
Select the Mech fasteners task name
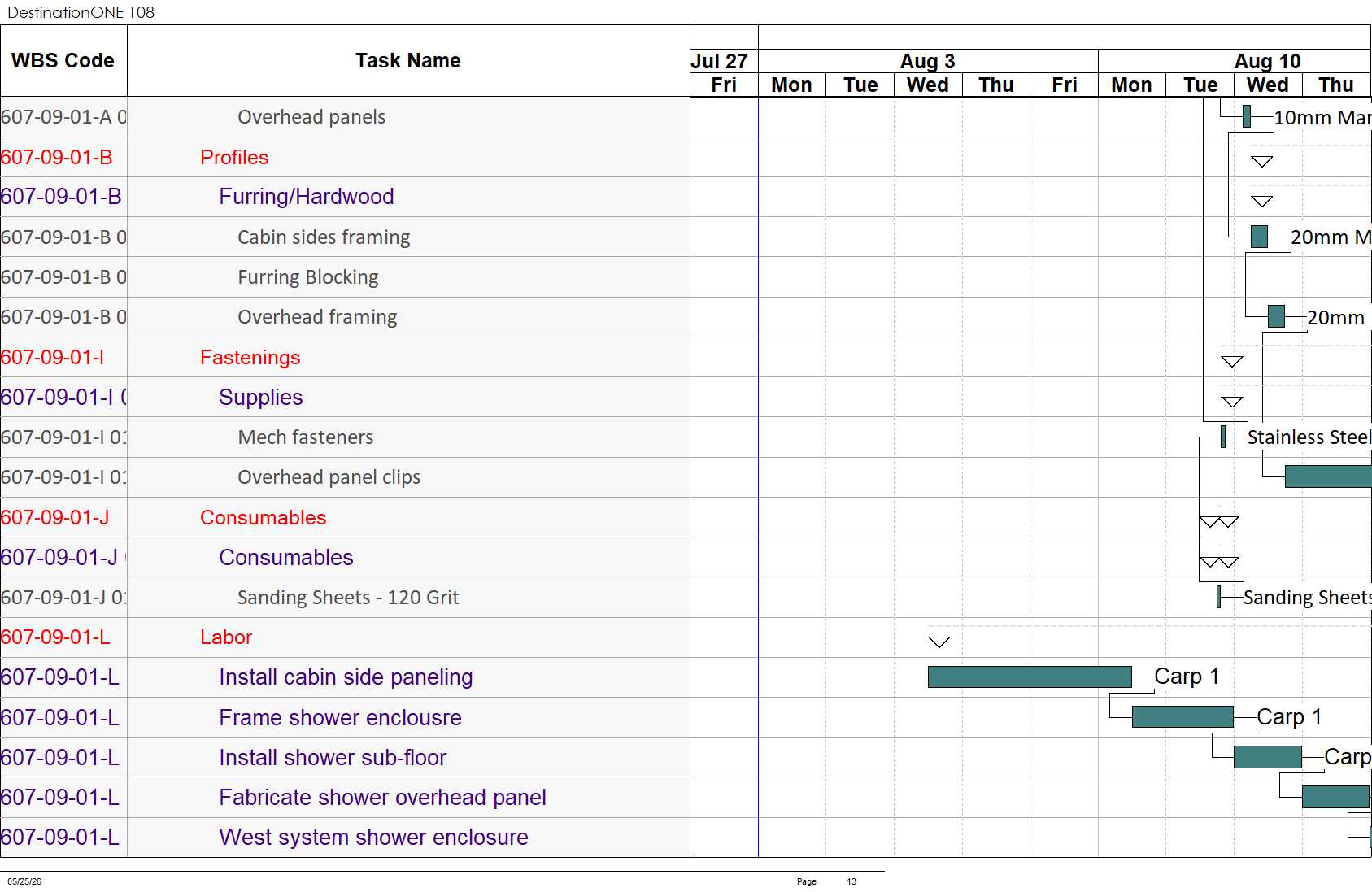(x=306, y=437)
